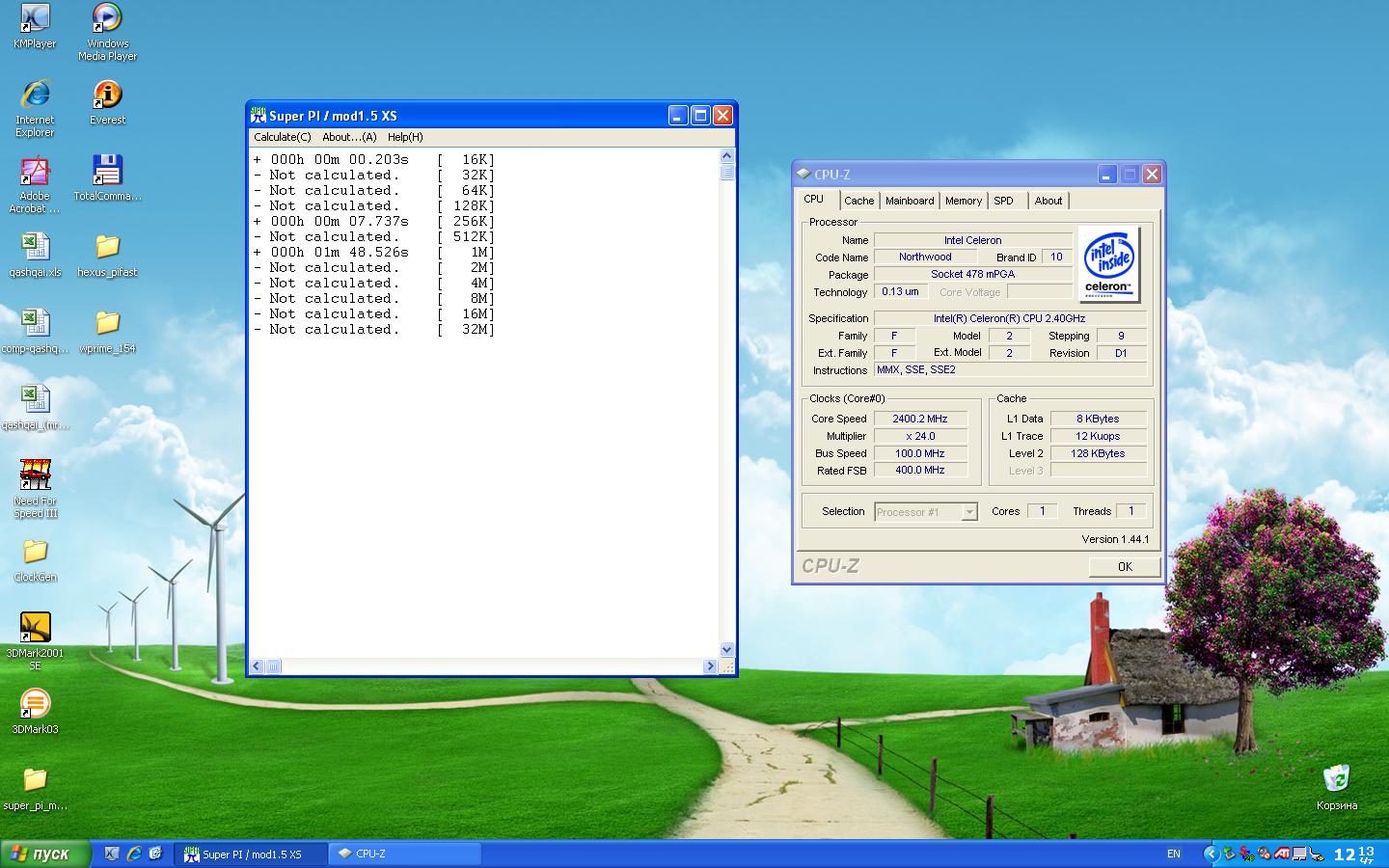This screenshot has width=1389, height=868.
Task: Select the ClockGen folder icon
Action: point(35,559)
